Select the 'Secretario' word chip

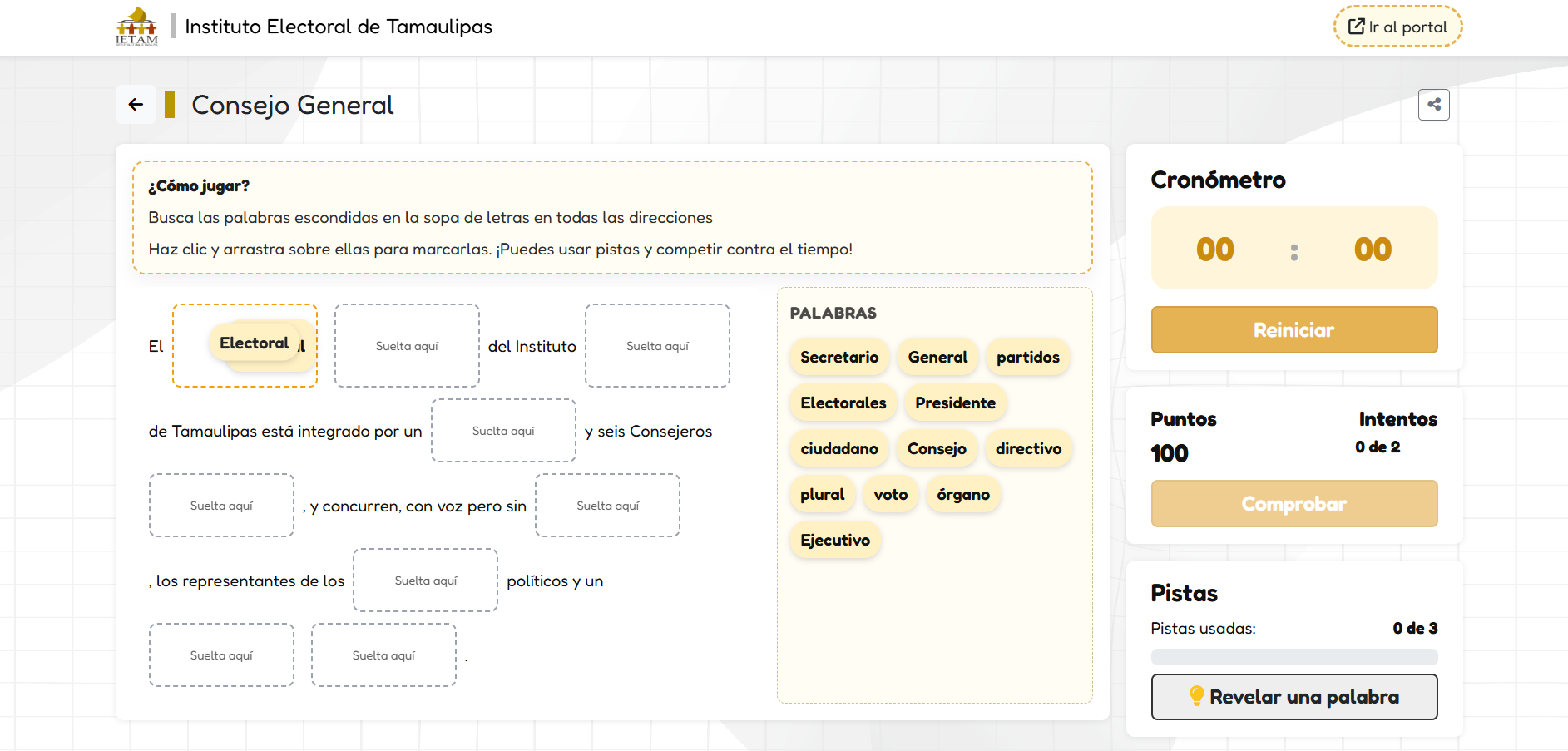coord(838,358)
